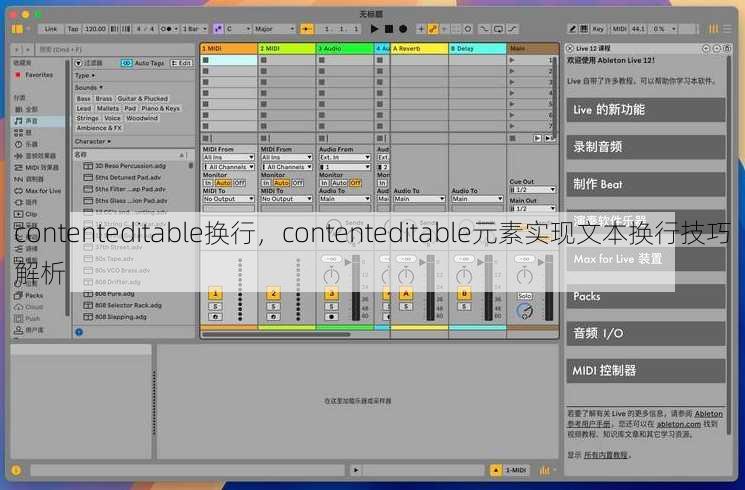Click the MIDI overdub plus icon
Image resolution: width=745 pixels, height=490 pixels.
click(420, 29)
